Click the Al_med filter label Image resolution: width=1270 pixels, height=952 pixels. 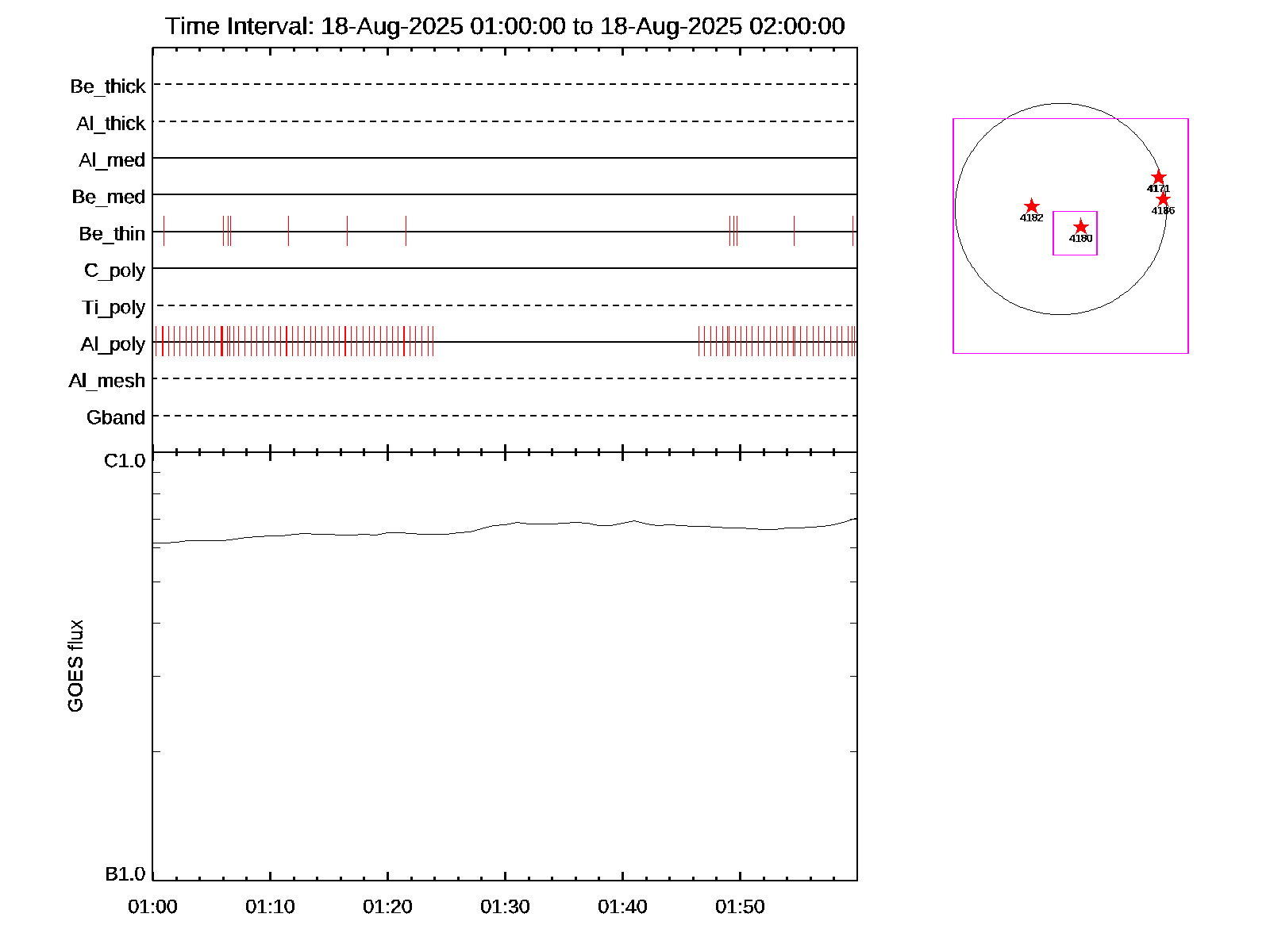(112, 160)
